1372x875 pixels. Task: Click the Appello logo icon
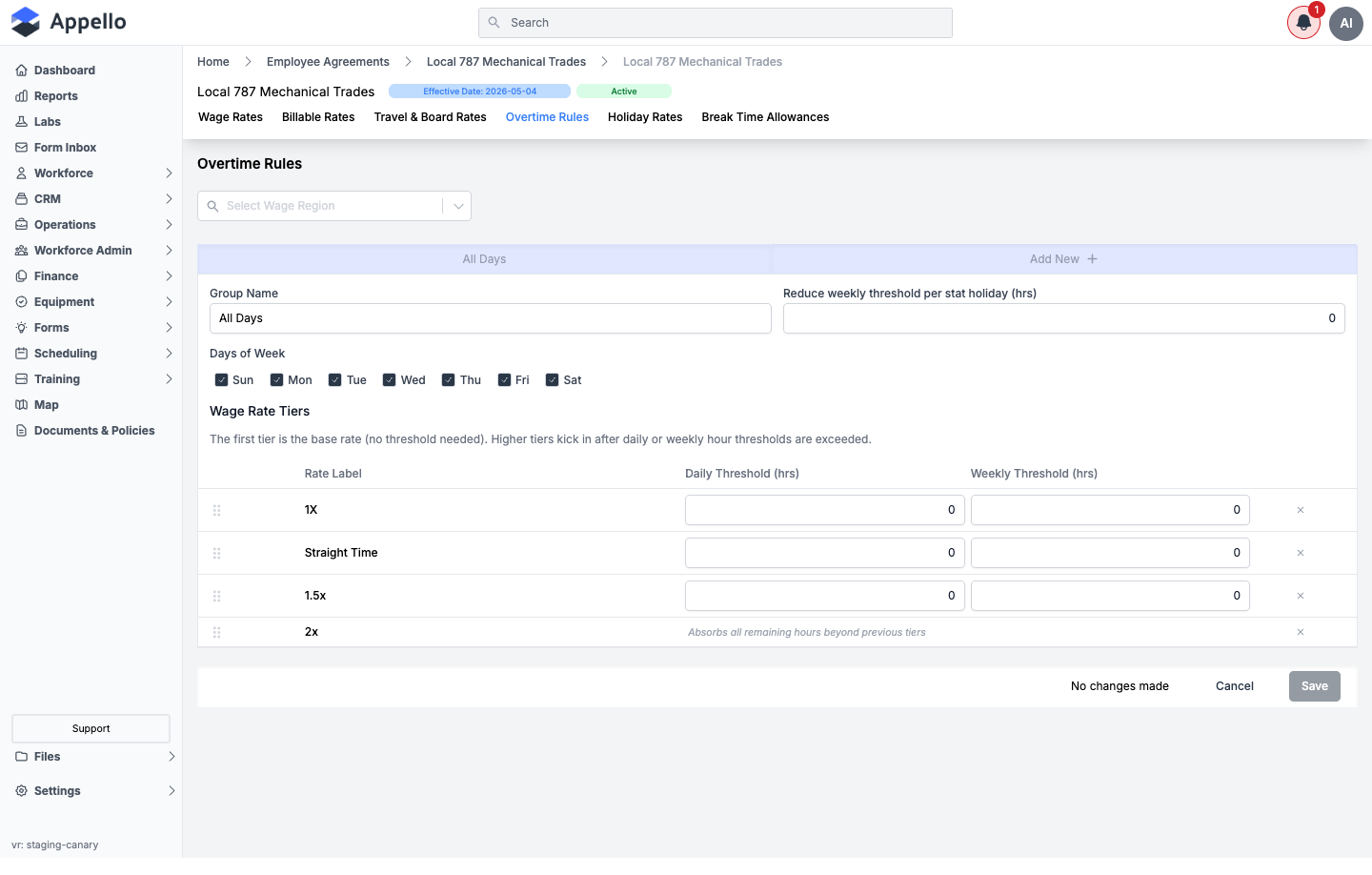tap(26, 22)
